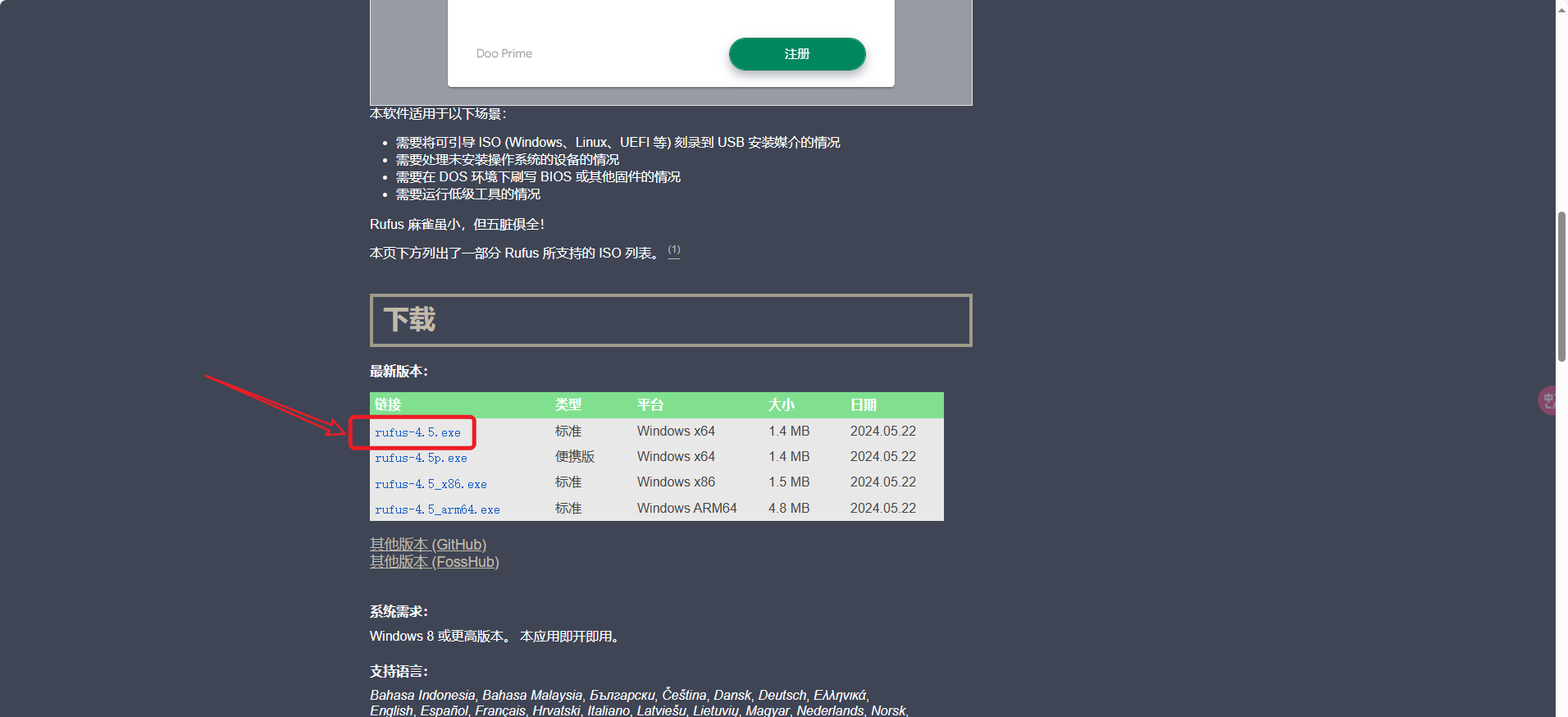Click the green 注册 button in the ad
This screenshot has width=1568, height=717.
point(797,54)
